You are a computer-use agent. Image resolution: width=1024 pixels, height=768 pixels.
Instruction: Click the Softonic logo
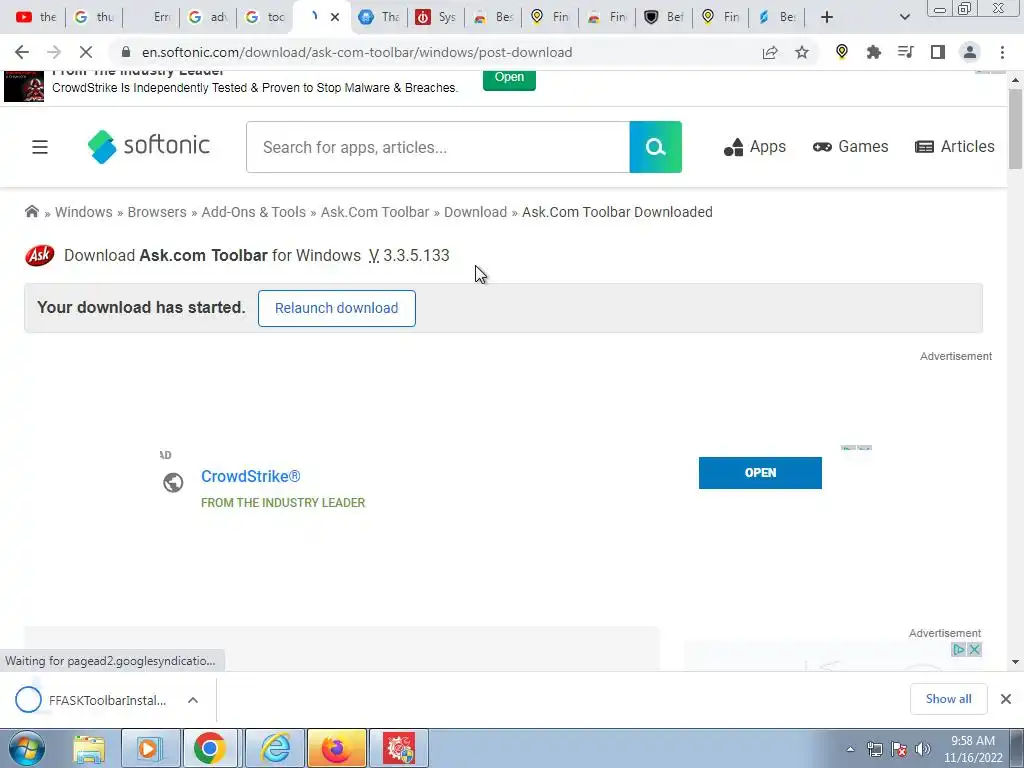coord(149,146)
